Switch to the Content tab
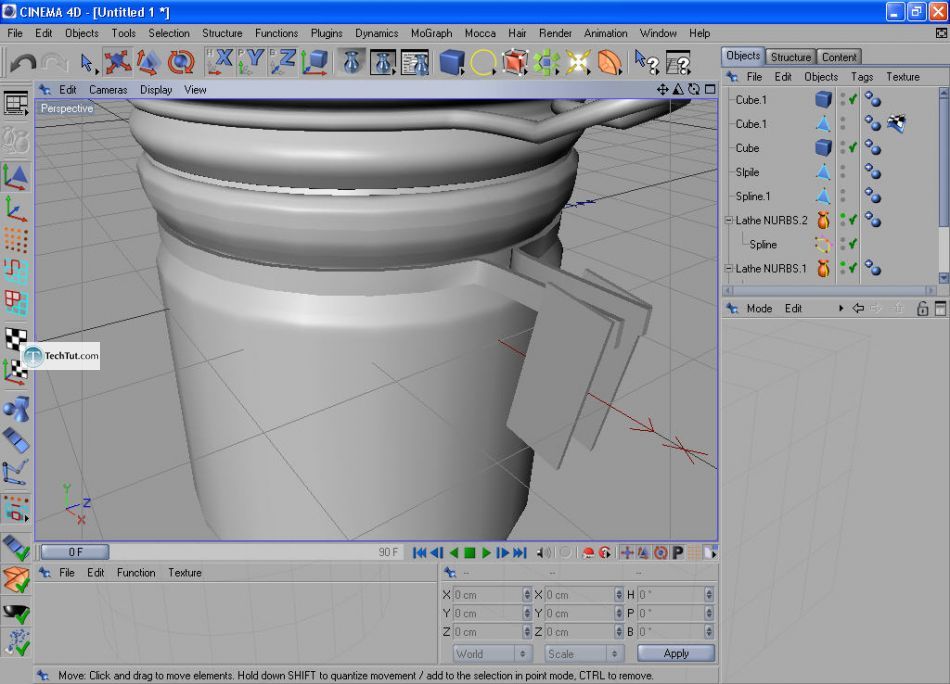The image size is (950, 684). coord(839,57)
